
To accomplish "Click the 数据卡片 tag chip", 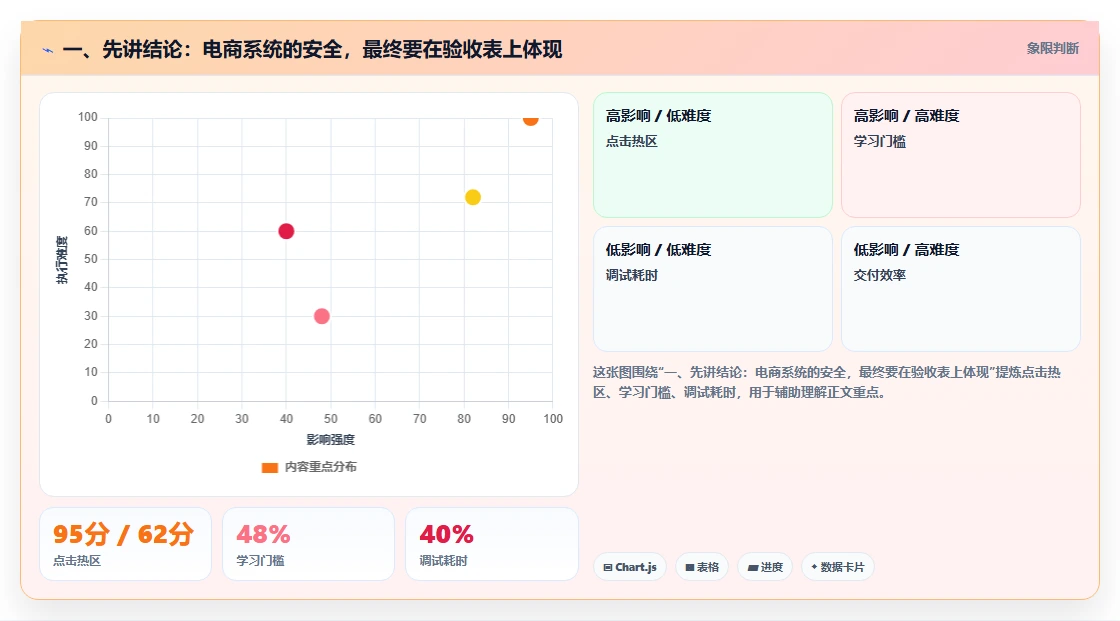I will tap(838, 567).
